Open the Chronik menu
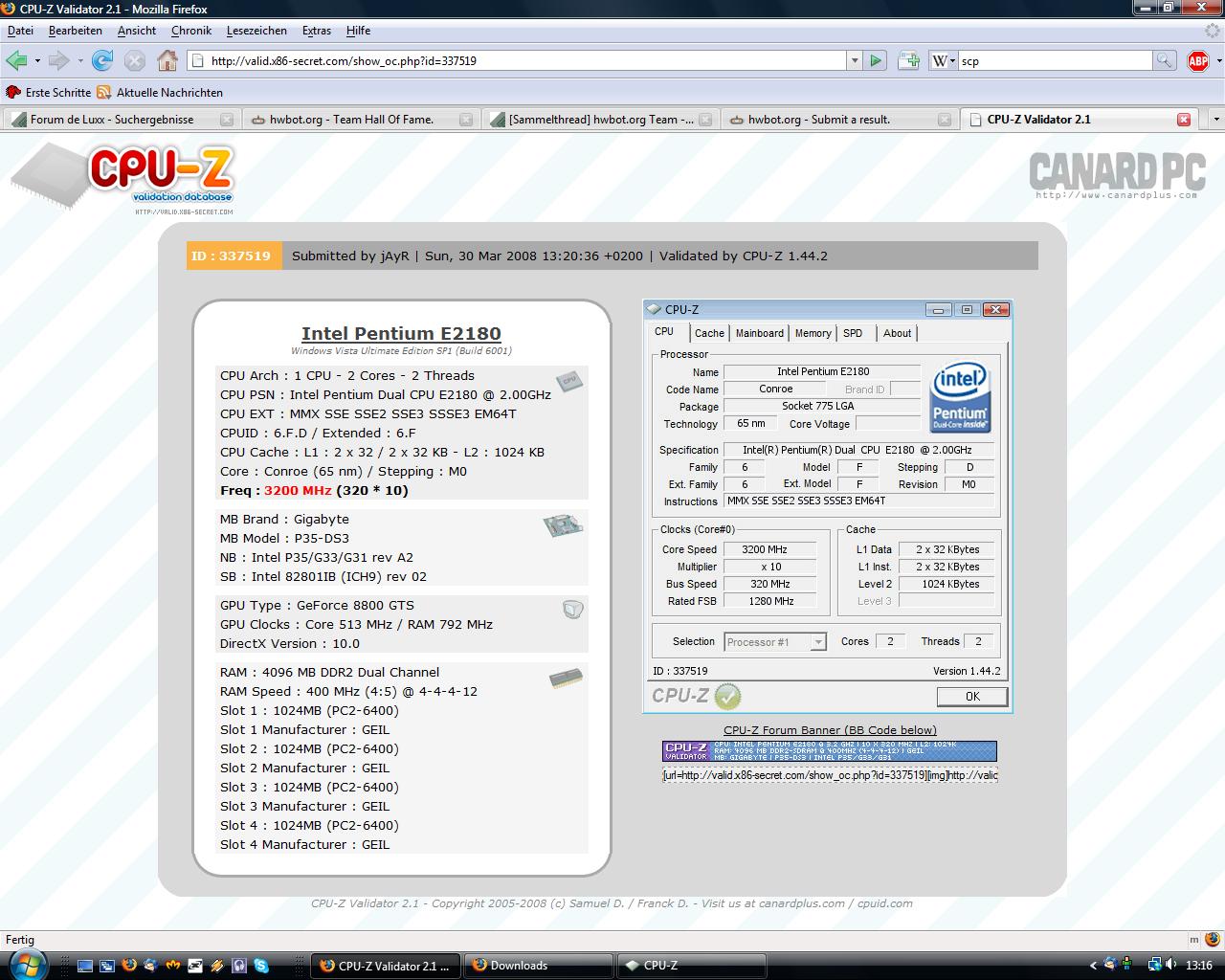This screenshot has width=1225, height=980. (x=191, y=31)
